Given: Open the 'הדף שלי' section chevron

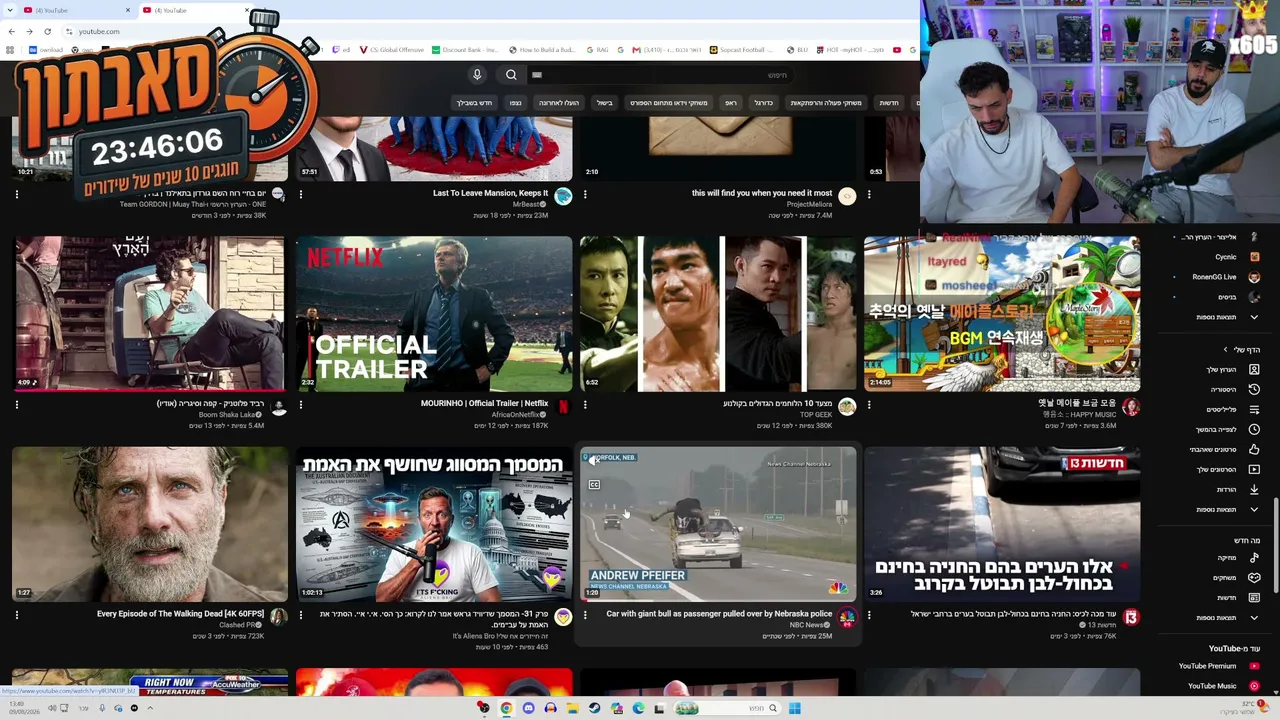Looking at the screenshot, I should point(1226,350).
